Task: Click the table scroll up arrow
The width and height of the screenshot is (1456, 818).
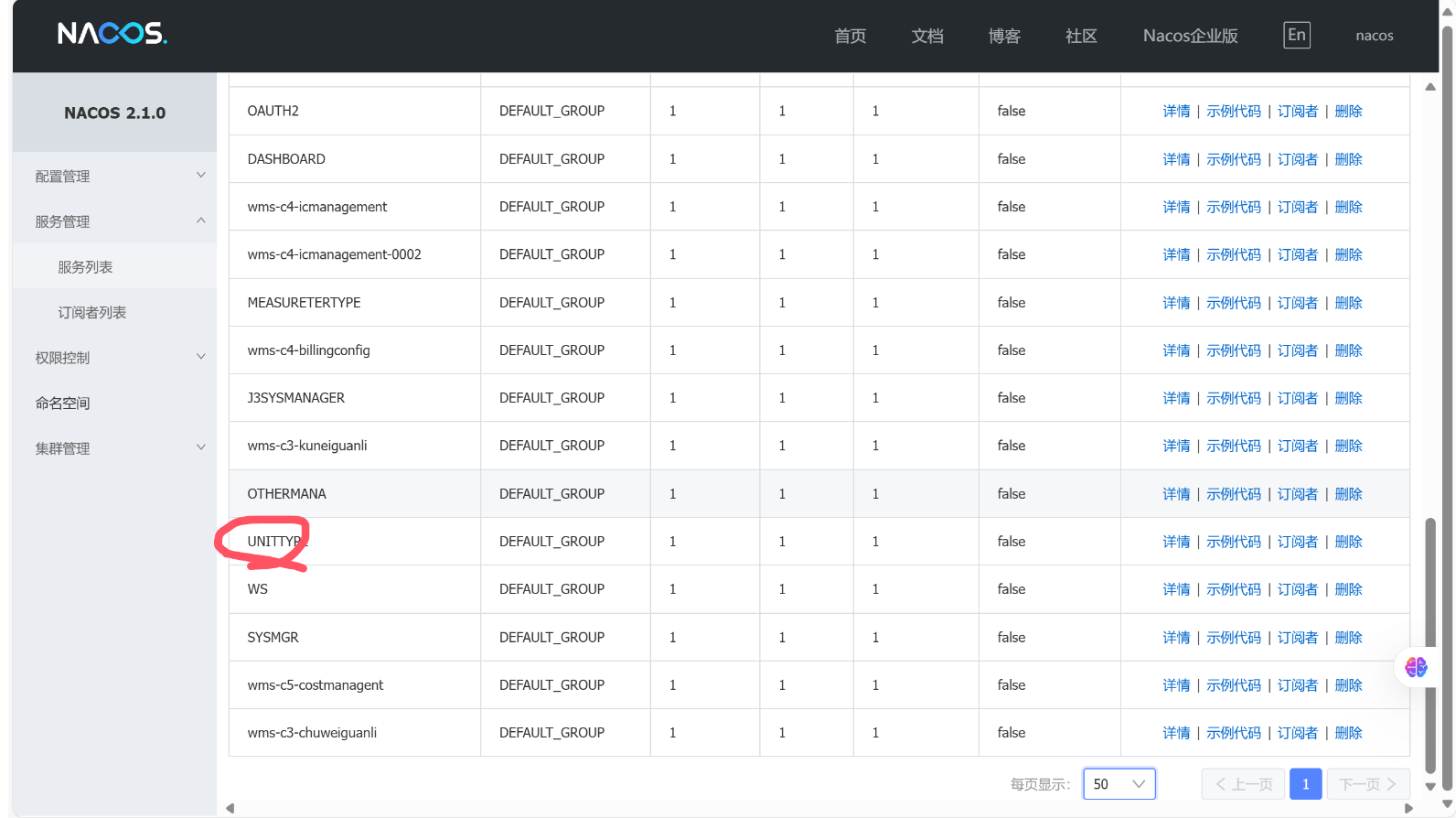Action: pyautogui.click(x=1430, y=87)
